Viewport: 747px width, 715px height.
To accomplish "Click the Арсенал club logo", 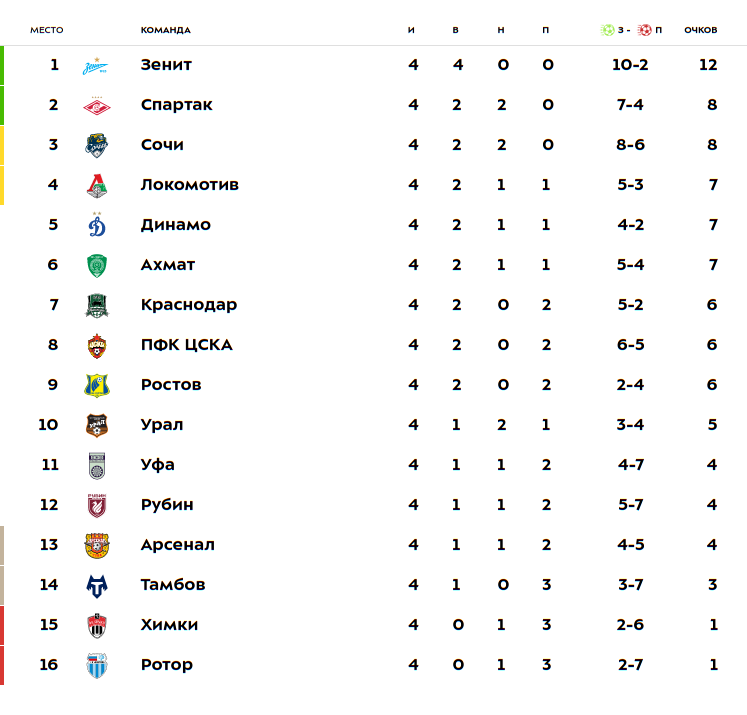I will click(x=97, y=546).
